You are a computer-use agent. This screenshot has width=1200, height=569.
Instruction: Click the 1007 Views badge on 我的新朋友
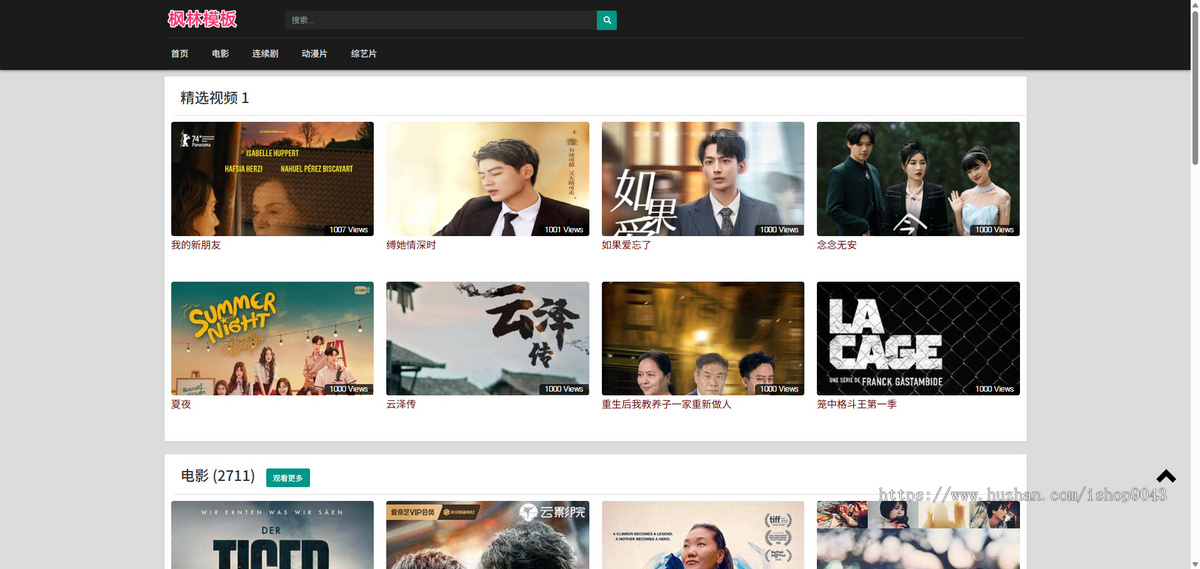click(x=349, y=230)
